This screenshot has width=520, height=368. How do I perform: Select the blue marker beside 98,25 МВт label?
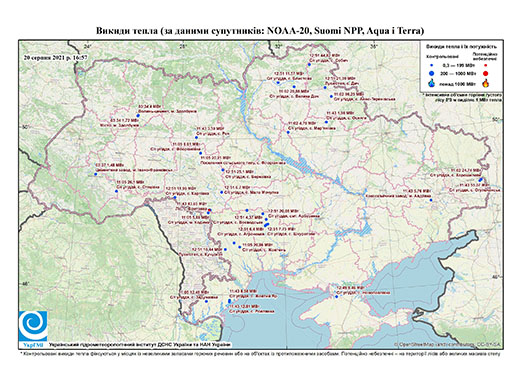331,96
